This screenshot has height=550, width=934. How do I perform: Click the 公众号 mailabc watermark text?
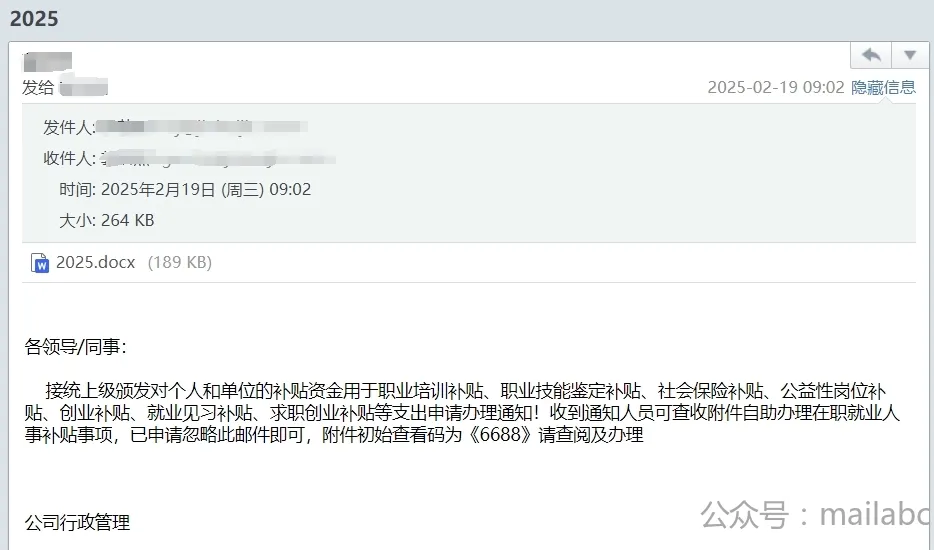coord(816,514)
